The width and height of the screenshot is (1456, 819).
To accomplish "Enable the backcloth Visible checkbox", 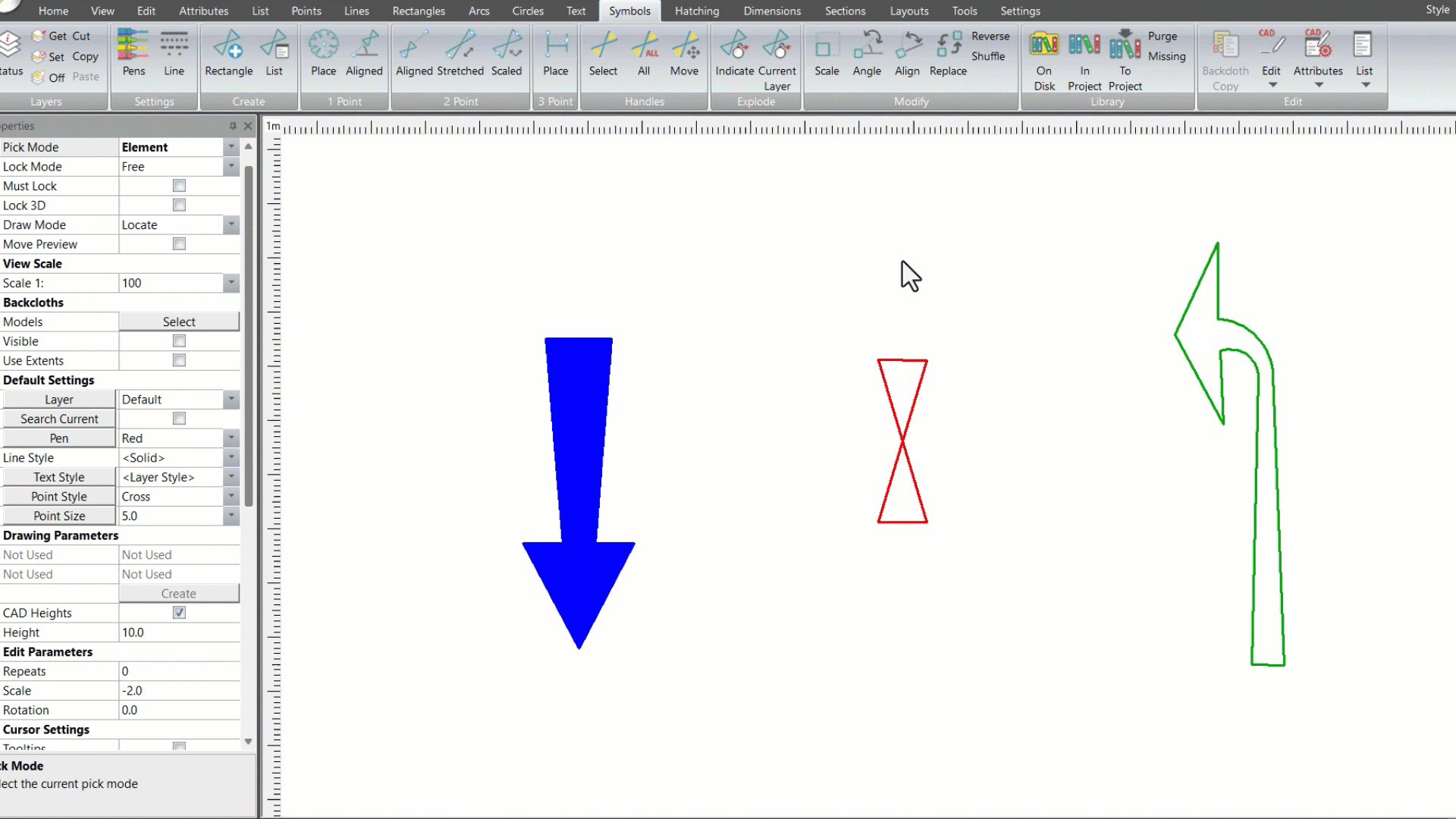I will coord(179,340).
